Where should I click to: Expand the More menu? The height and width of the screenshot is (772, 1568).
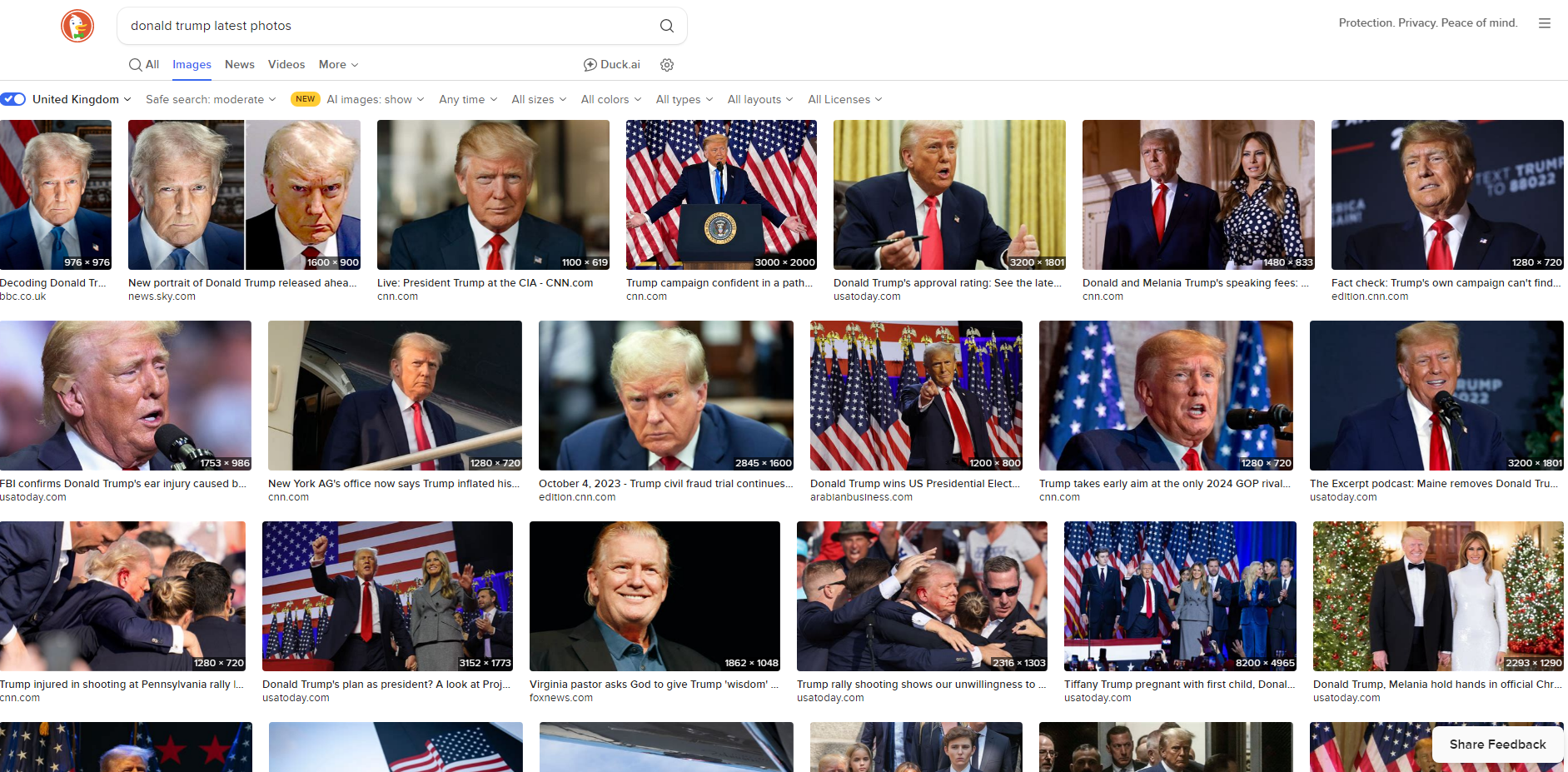tap(338, 64)
